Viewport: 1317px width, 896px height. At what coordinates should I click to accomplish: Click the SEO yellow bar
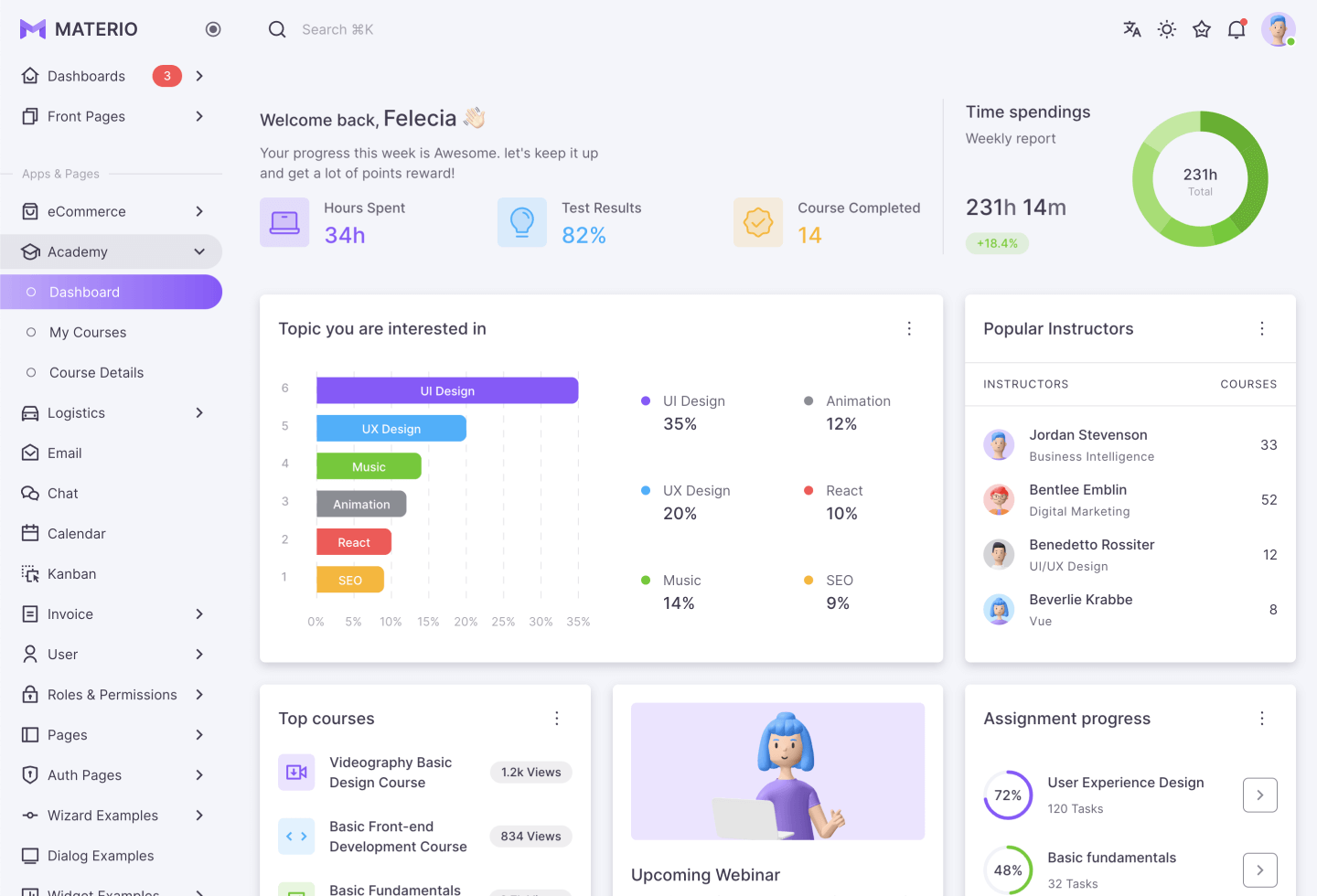(350, 580)
